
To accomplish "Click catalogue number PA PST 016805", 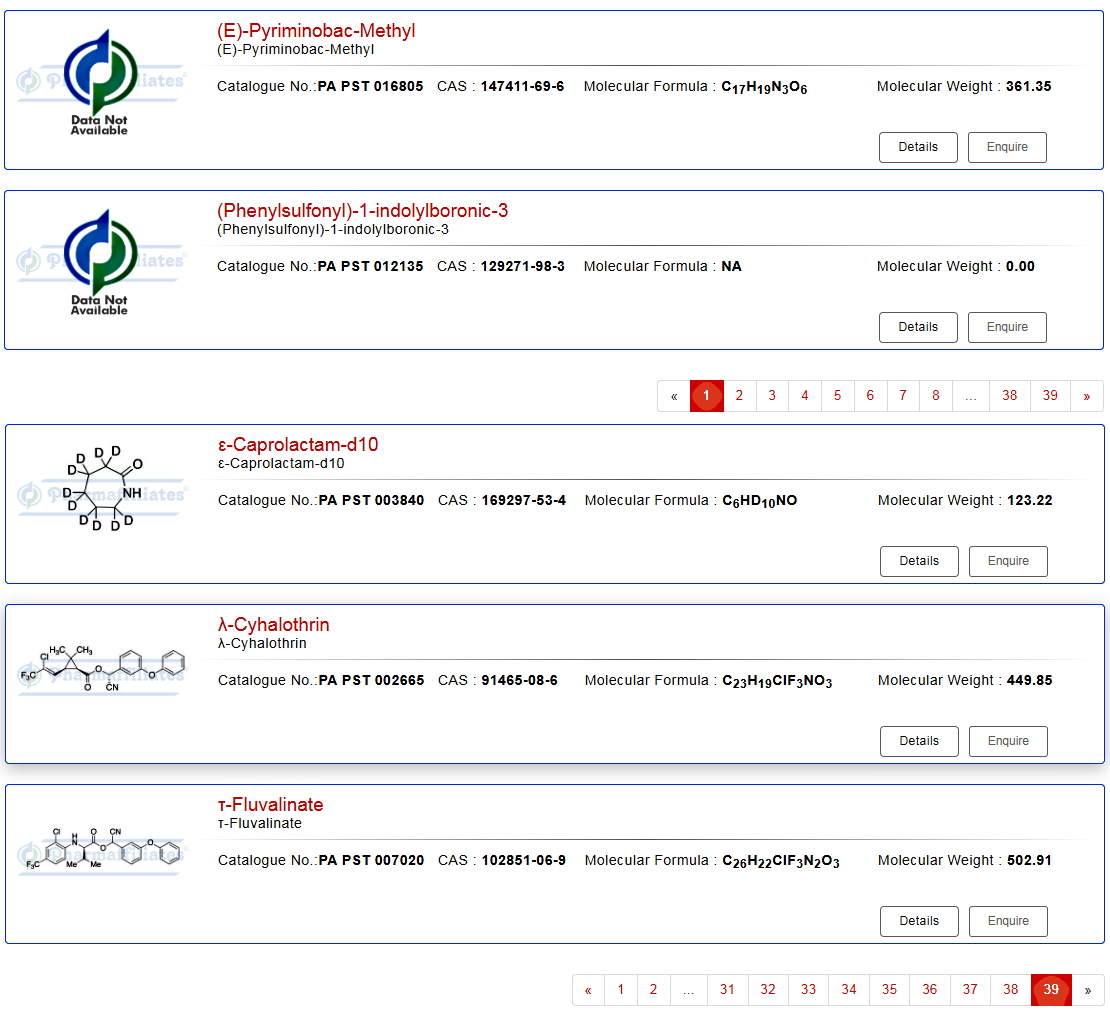I will click(370, 86).
